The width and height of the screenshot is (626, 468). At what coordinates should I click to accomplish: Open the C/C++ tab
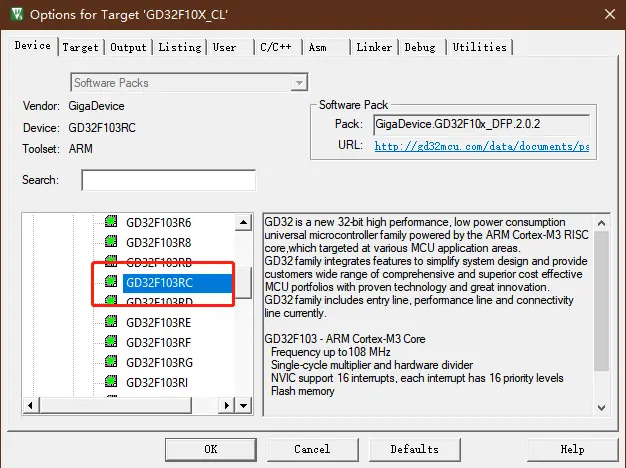tap(278, 47)
